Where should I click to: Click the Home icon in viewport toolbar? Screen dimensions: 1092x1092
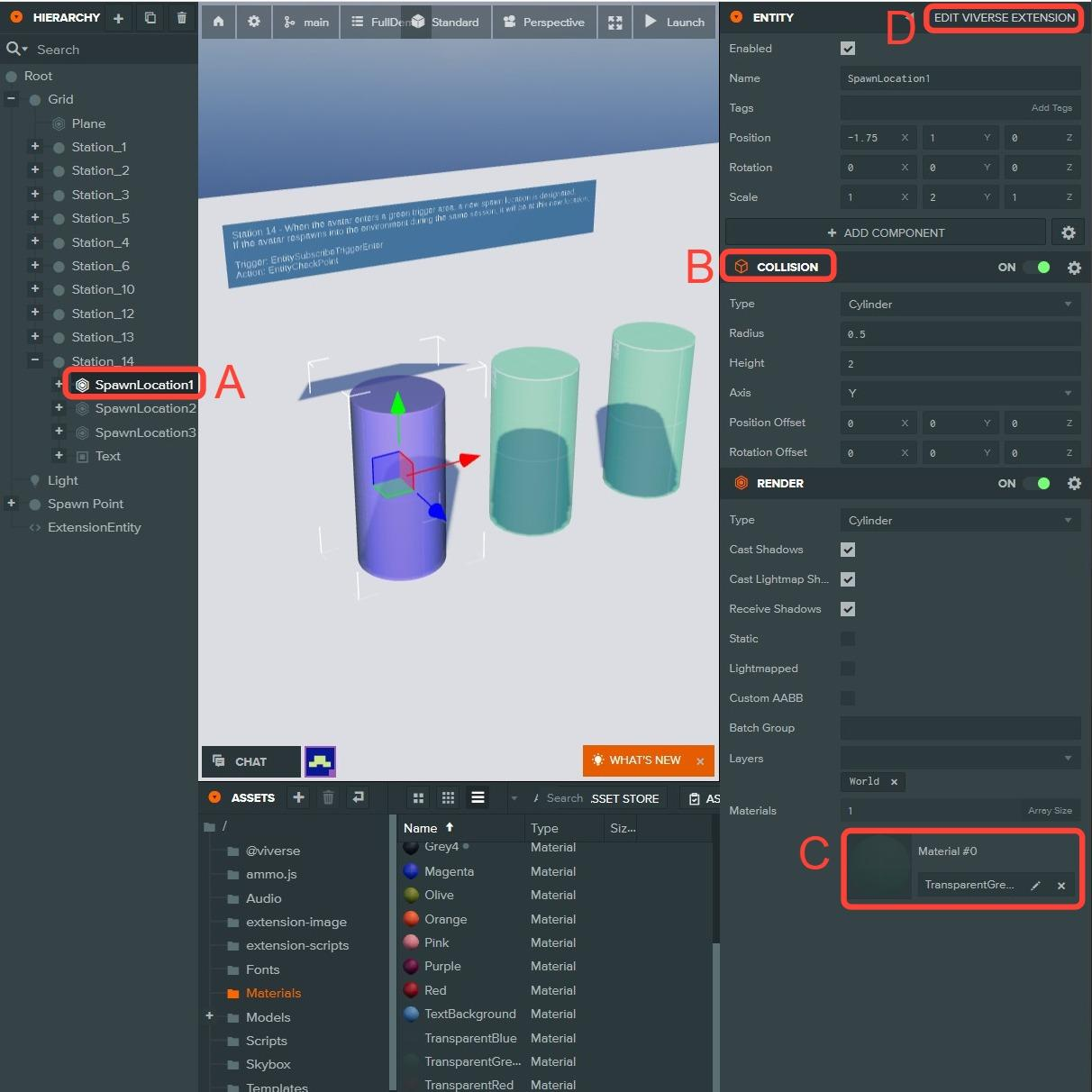(218, 22)
